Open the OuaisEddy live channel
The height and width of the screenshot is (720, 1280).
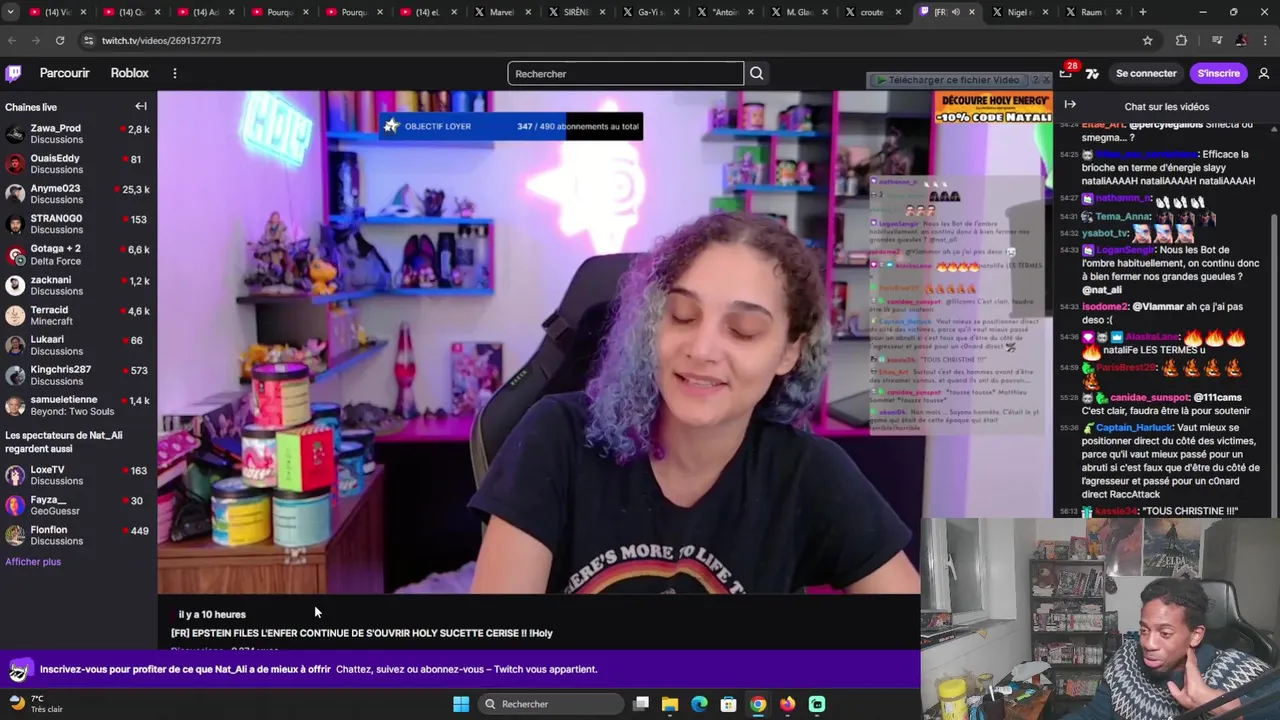click(x=78, y=164)
